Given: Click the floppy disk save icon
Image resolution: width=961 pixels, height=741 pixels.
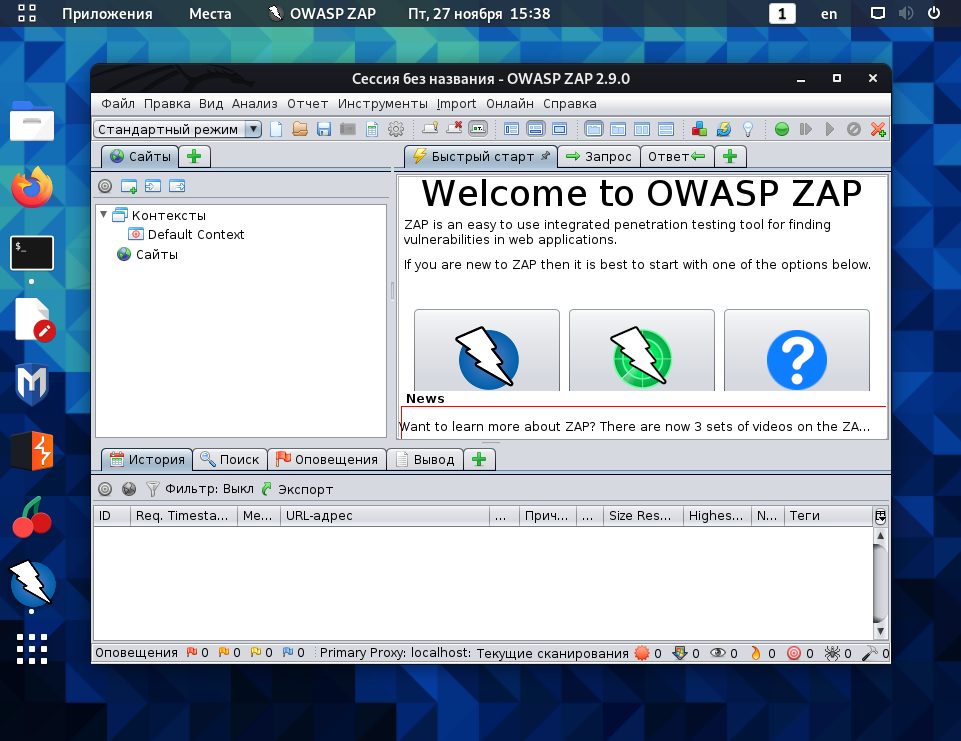Looking at the screenshot, I should tap(324, 129).
